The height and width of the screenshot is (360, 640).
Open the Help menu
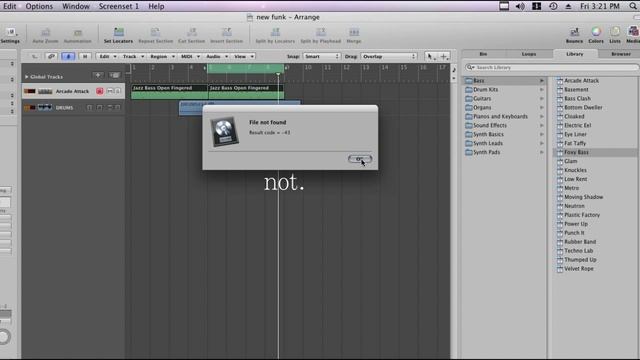click(x=156, y=6)
